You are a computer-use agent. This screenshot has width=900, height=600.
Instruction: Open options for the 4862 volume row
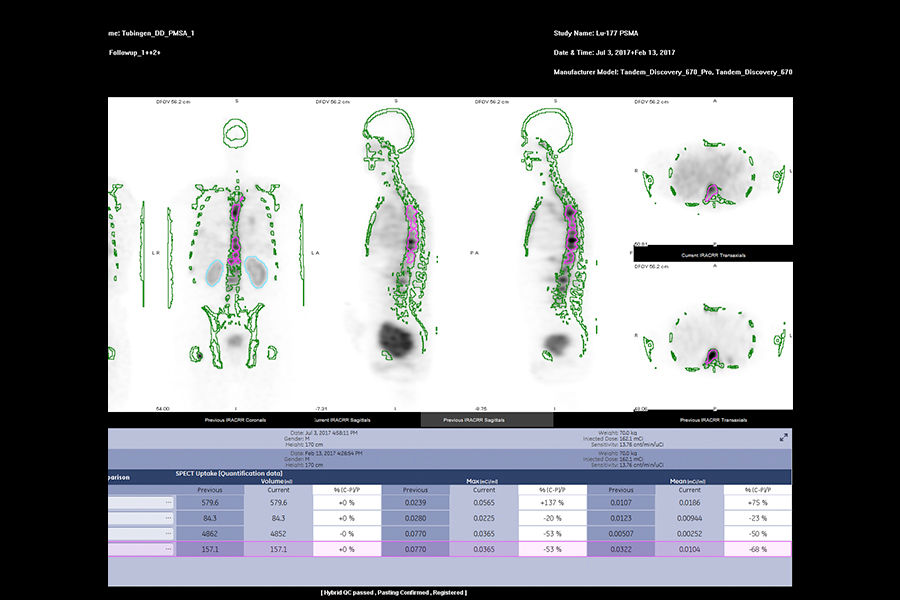(168, 532)
